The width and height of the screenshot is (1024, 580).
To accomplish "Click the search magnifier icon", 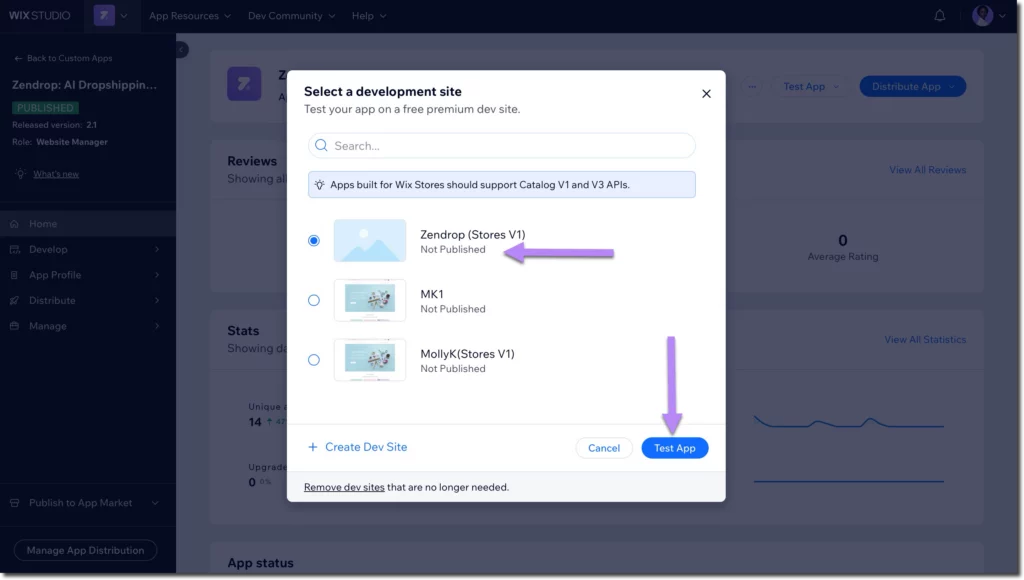I will coord(321,145).
